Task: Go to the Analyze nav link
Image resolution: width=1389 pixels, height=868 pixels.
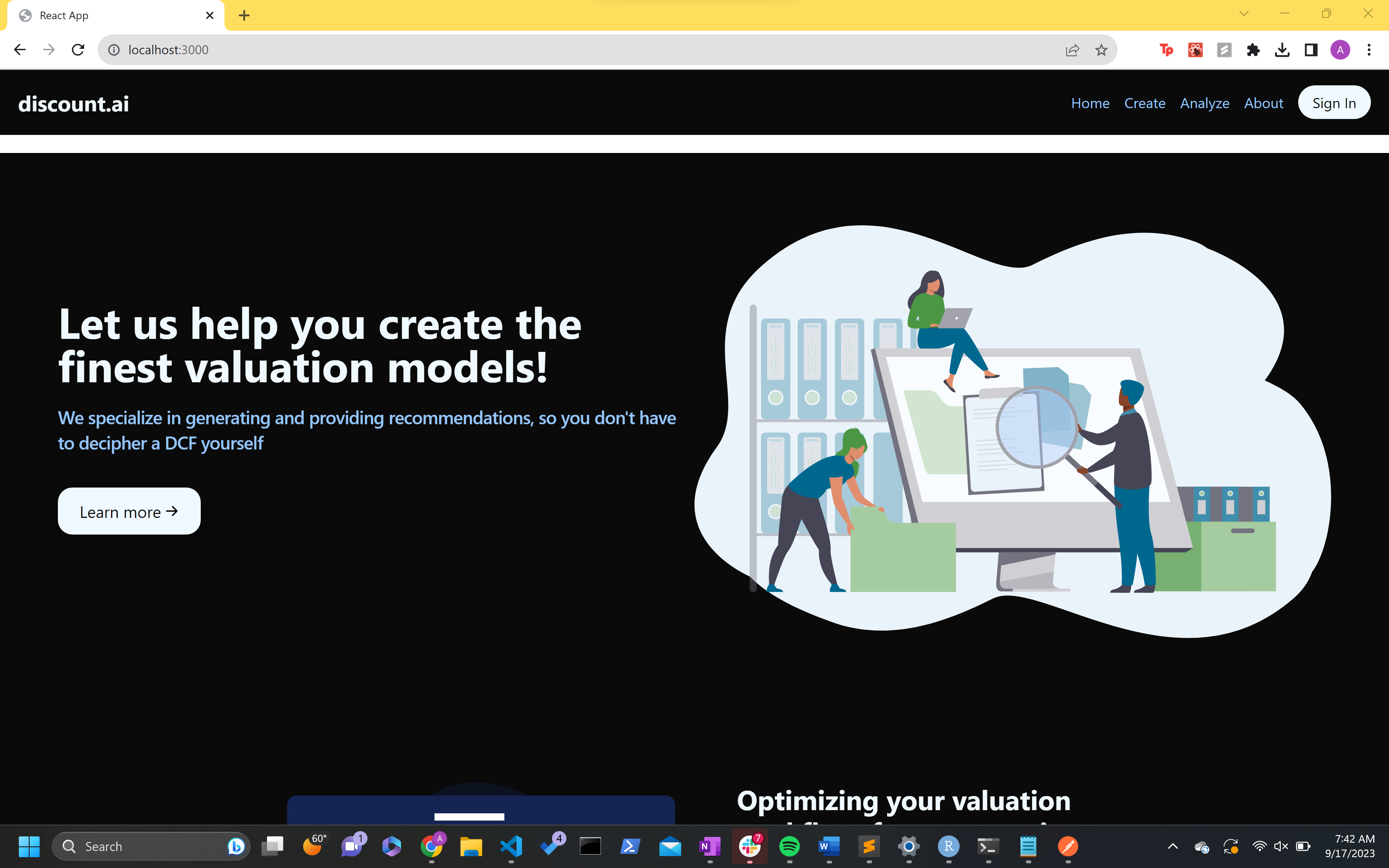Action: (x=1204, y=103)
